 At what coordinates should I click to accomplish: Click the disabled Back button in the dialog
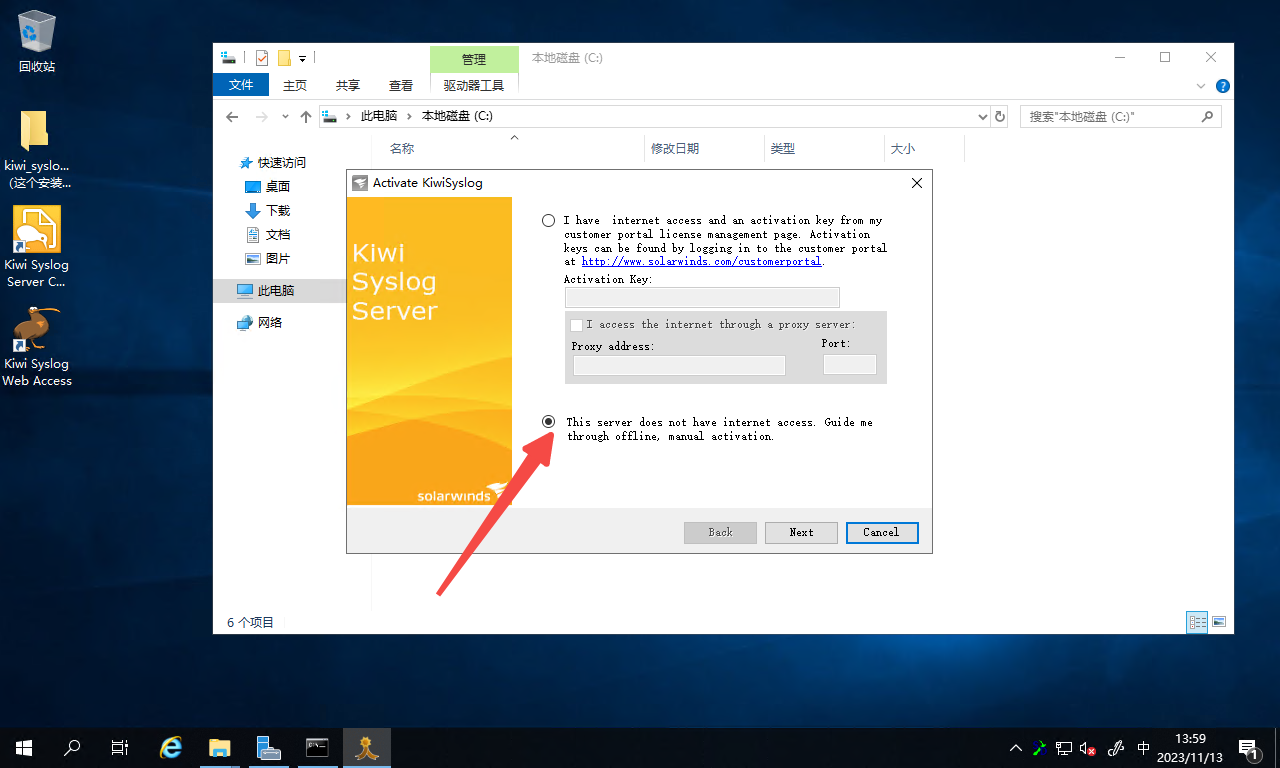[x=720, y=532]
